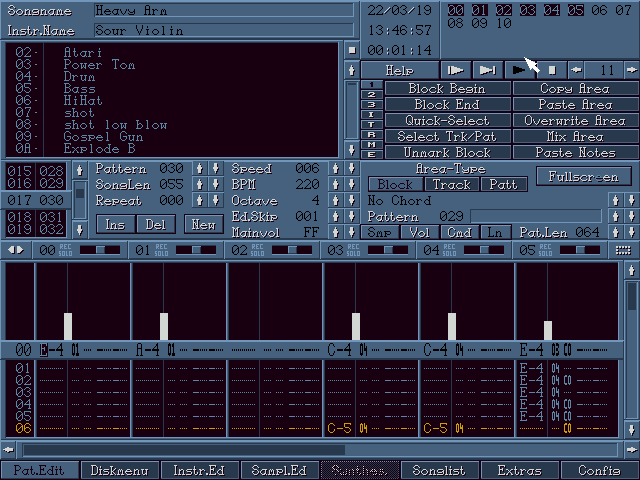
Task: Select side tab 1
Action: point(371,84)
